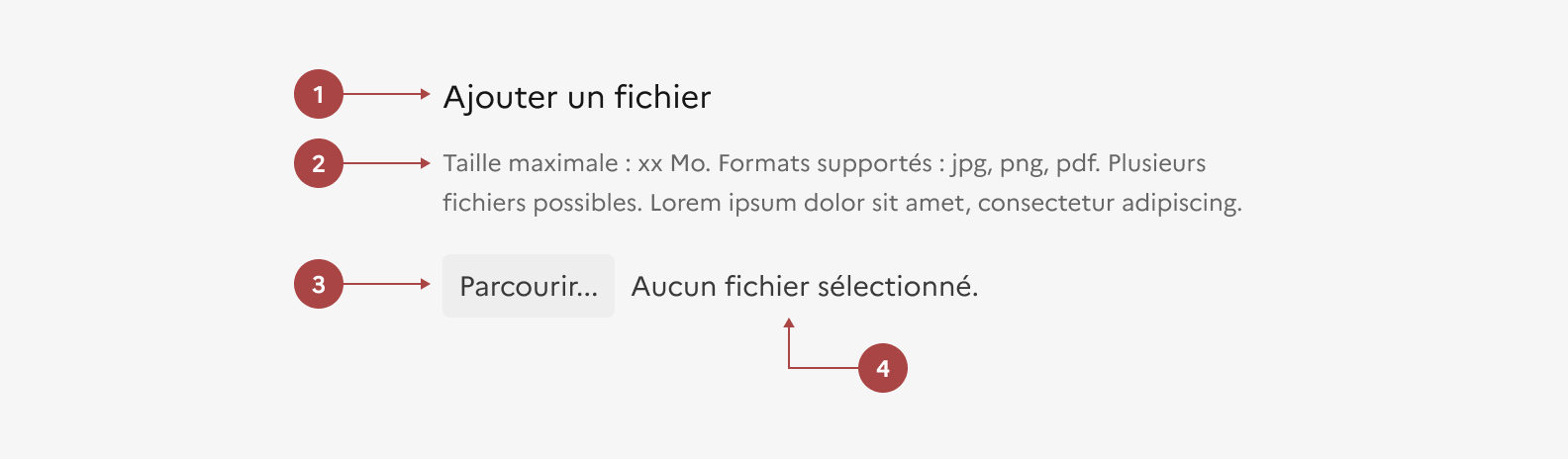Click the word "Plusieurs" in the hint
This screenshot has width=1568, height=459.
1156,163
